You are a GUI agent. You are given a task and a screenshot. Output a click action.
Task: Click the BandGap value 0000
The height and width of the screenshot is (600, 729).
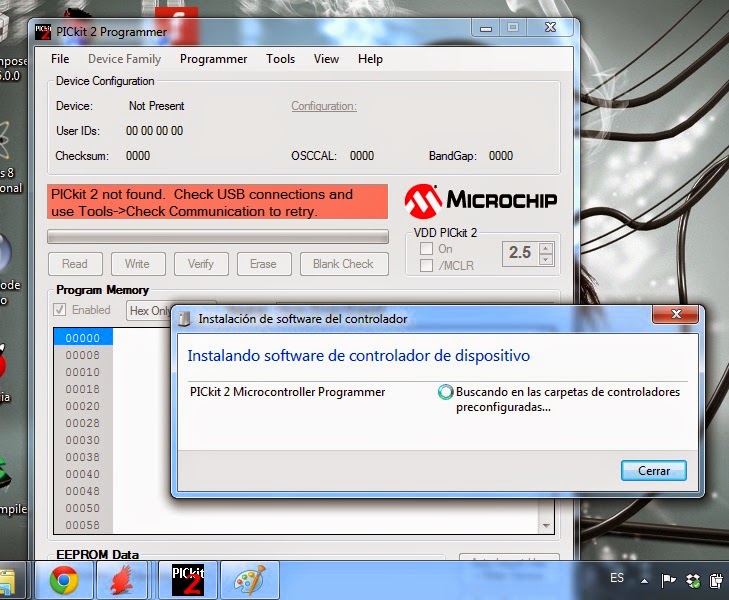(x=501, y=156)
